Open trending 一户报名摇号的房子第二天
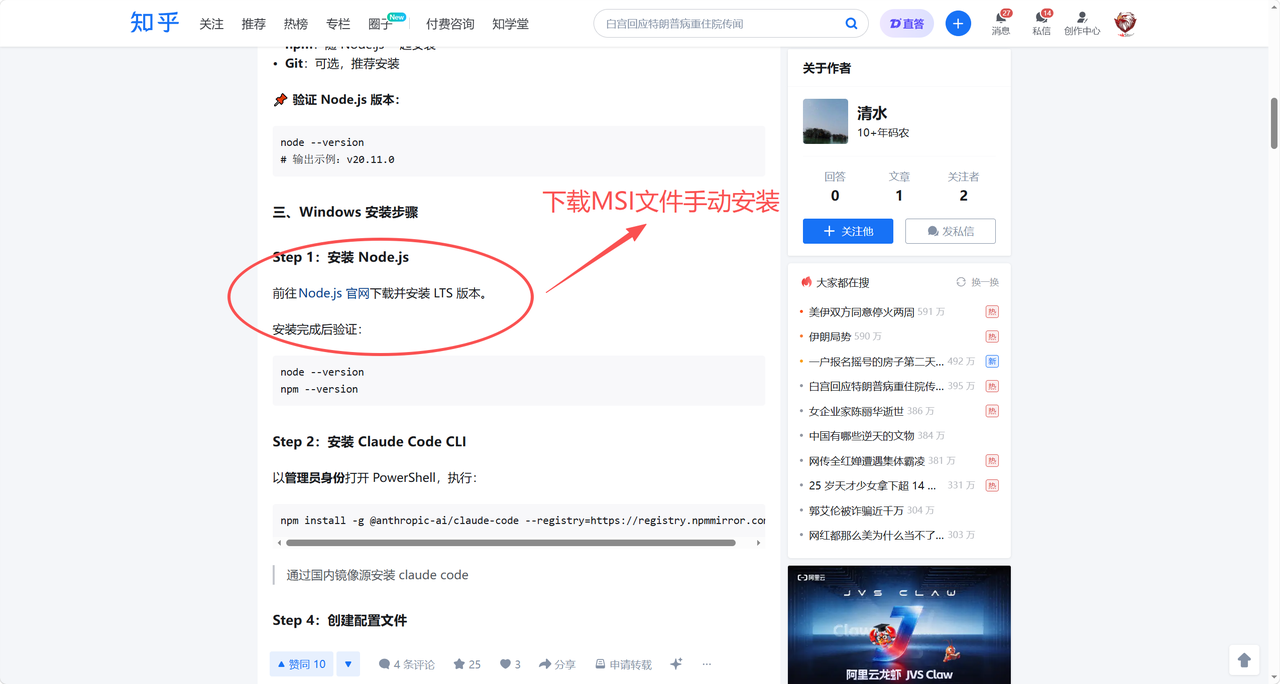This screenshot has height=684, width=1280. (x=876, y=361)
